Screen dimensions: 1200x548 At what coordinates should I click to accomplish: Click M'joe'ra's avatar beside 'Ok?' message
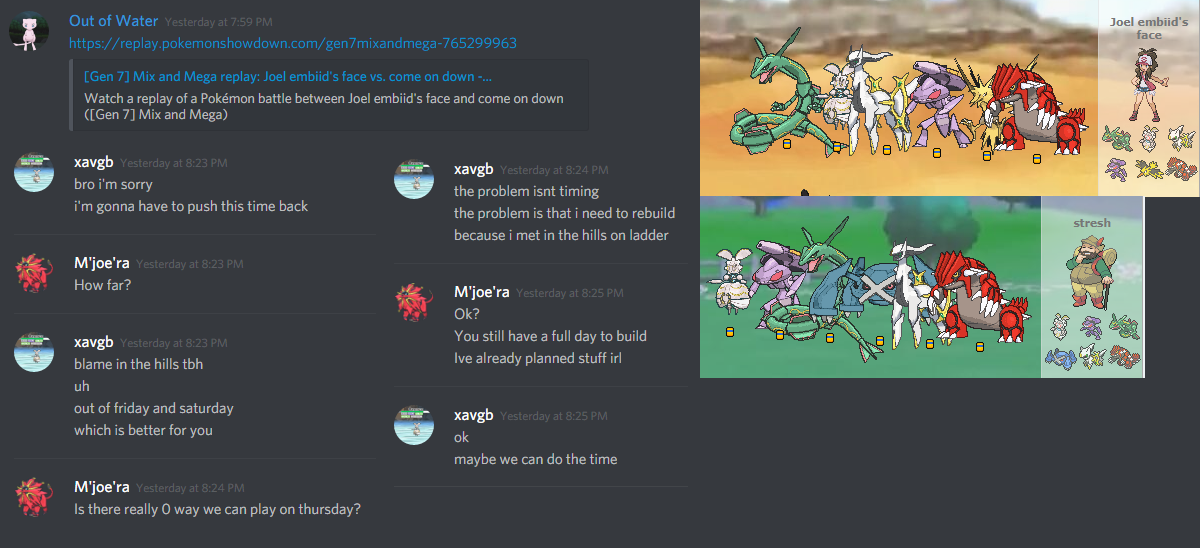coord(414,302)
